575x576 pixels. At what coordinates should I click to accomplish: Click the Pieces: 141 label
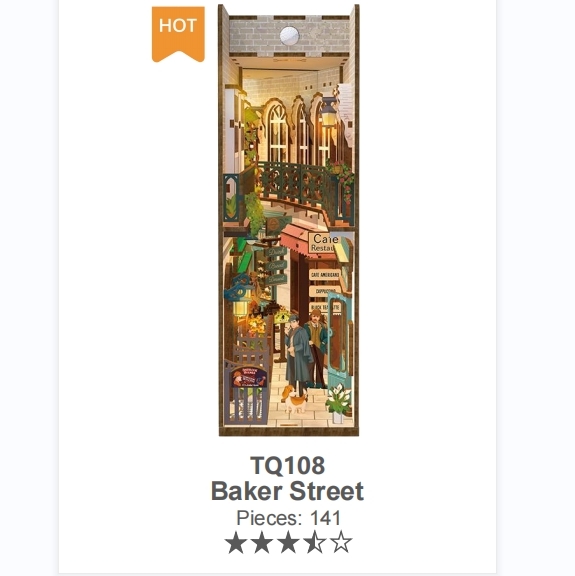pos(288,518)
